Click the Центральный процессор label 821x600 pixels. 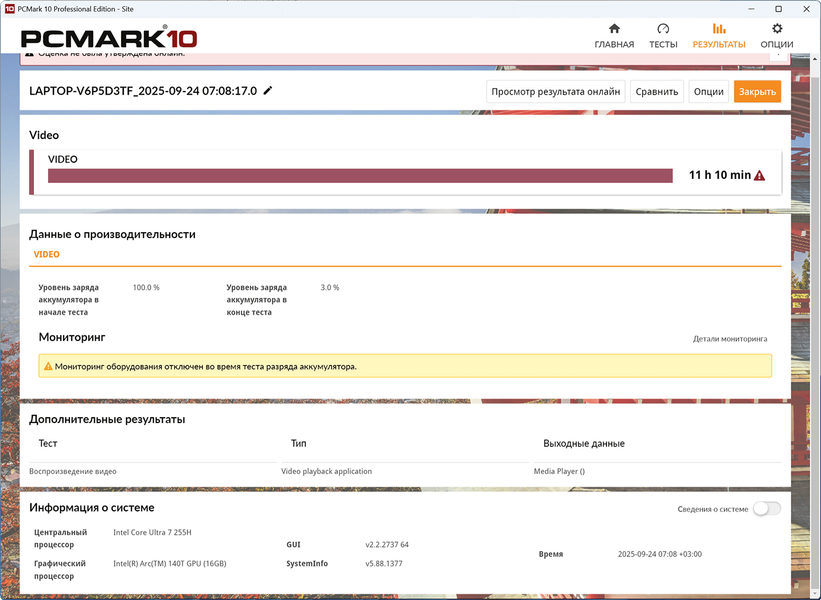(60, 539)
